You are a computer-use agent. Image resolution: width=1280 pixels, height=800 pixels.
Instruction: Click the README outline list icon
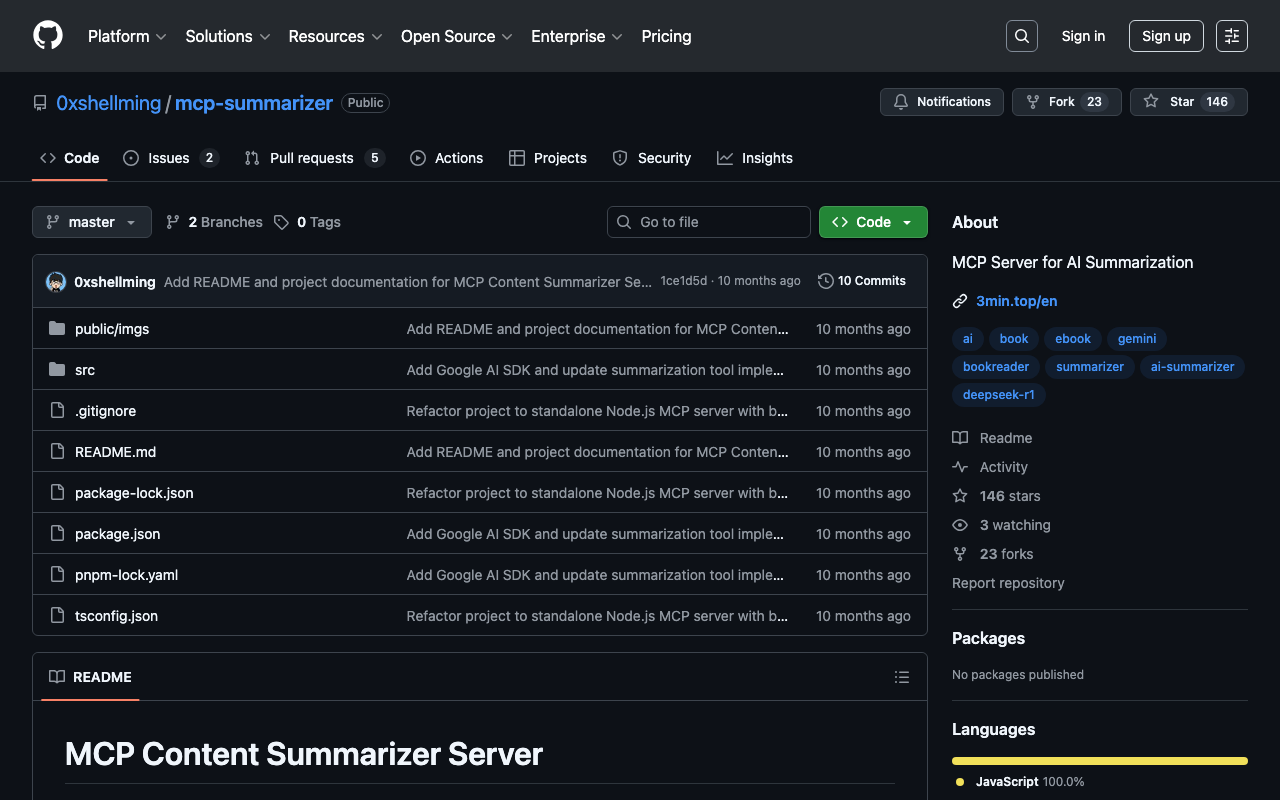(902, 677)
